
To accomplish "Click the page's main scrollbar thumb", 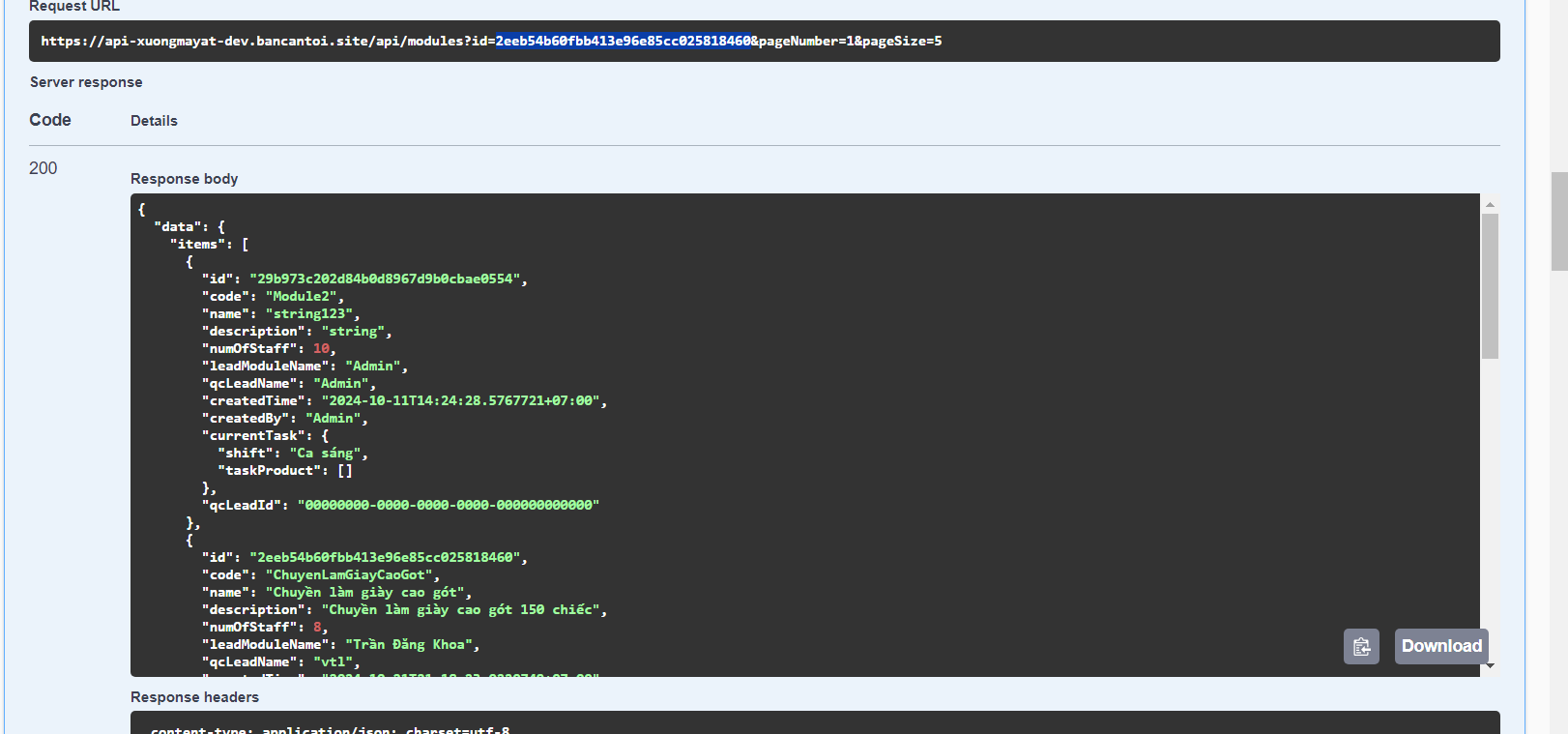I will coord(1558,220).
